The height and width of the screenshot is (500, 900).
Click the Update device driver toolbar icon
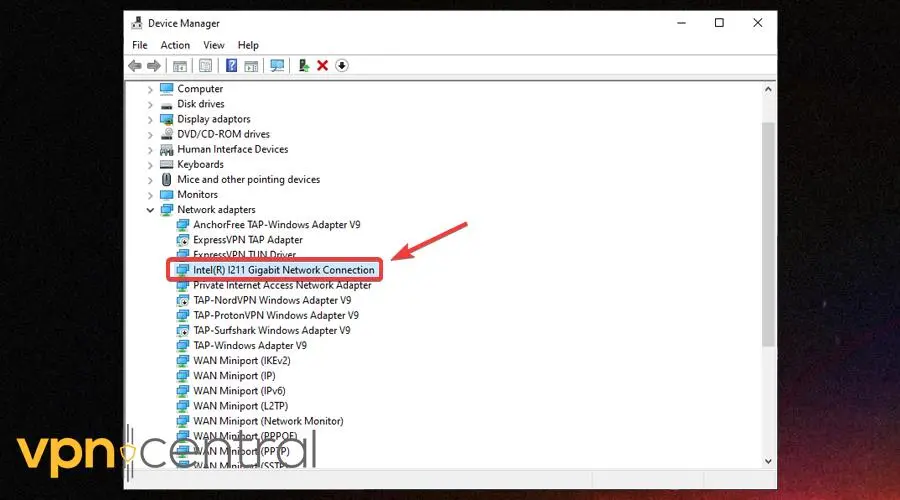coord(304,65)
